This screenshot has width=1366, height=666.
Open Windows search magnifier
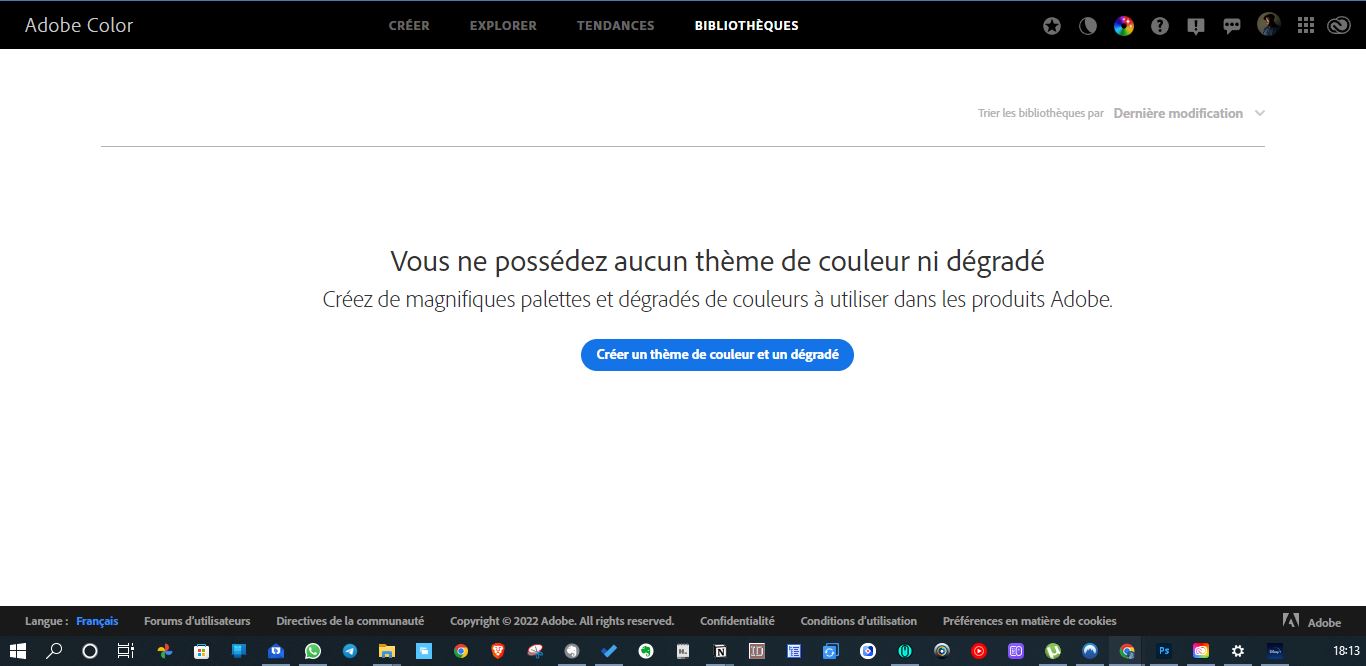click(54, 650)
